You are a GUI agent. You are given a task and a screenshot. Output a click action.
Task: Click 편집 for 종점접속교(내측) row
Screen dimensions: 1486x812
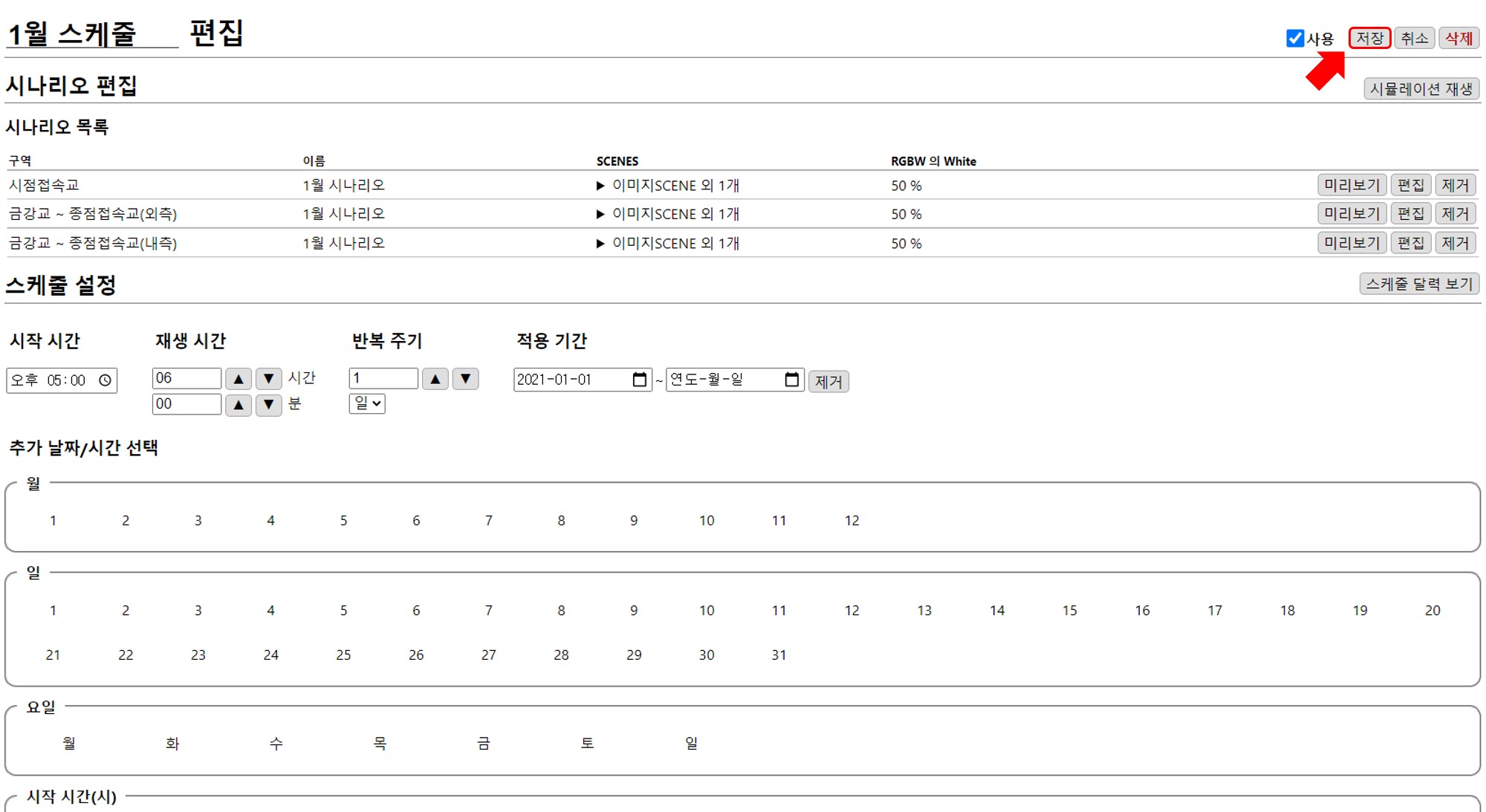1411,243
